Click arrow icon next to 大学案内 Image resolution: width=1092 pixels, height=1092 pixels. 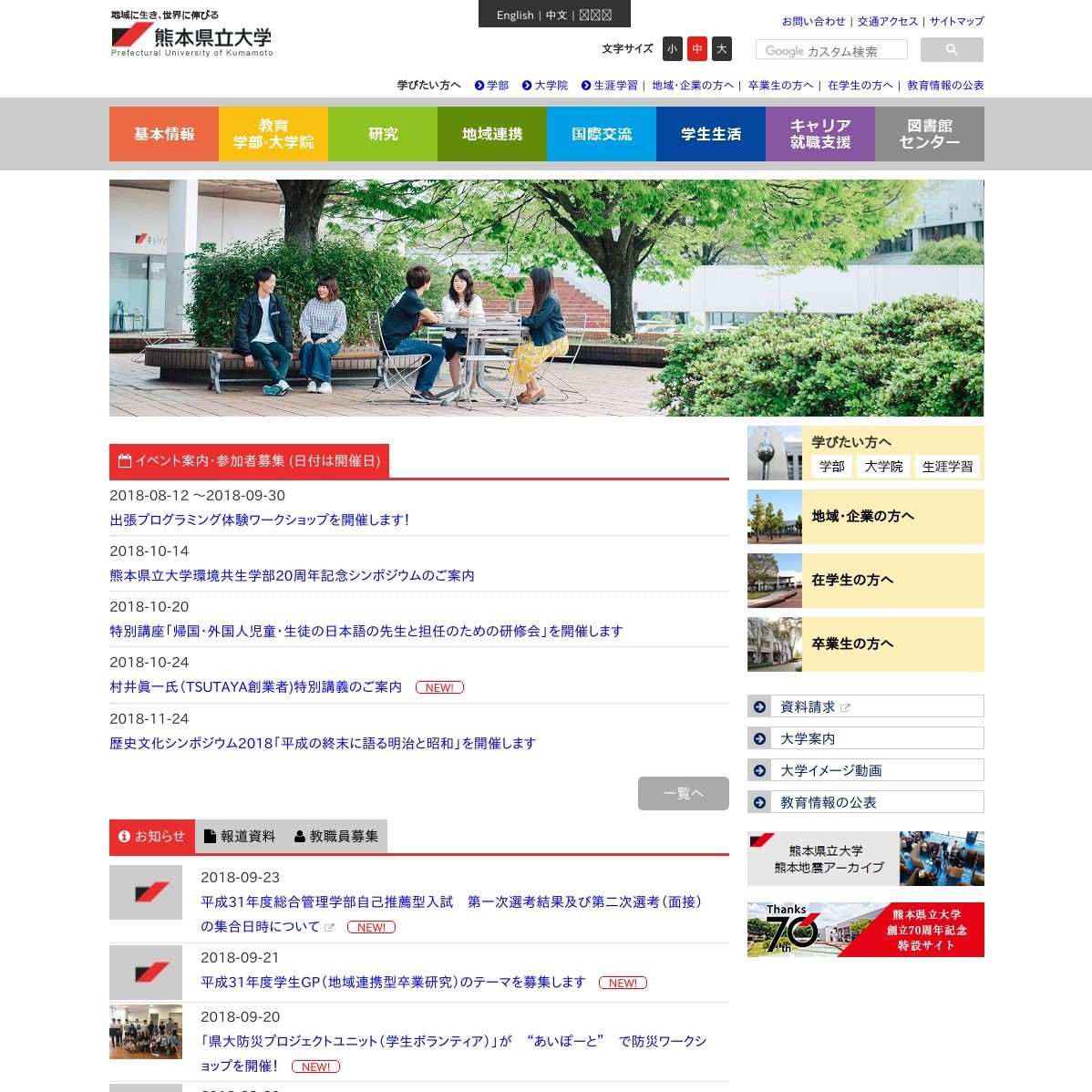760,739
